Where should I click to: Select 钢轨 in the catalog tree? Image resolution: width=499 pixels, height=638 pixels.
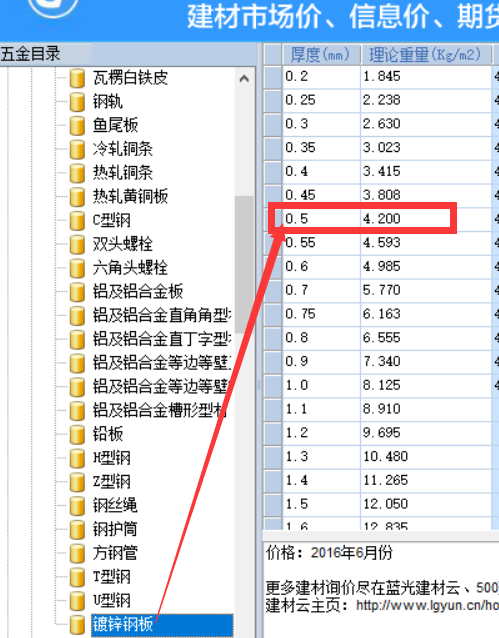click(x=107, y=101)
